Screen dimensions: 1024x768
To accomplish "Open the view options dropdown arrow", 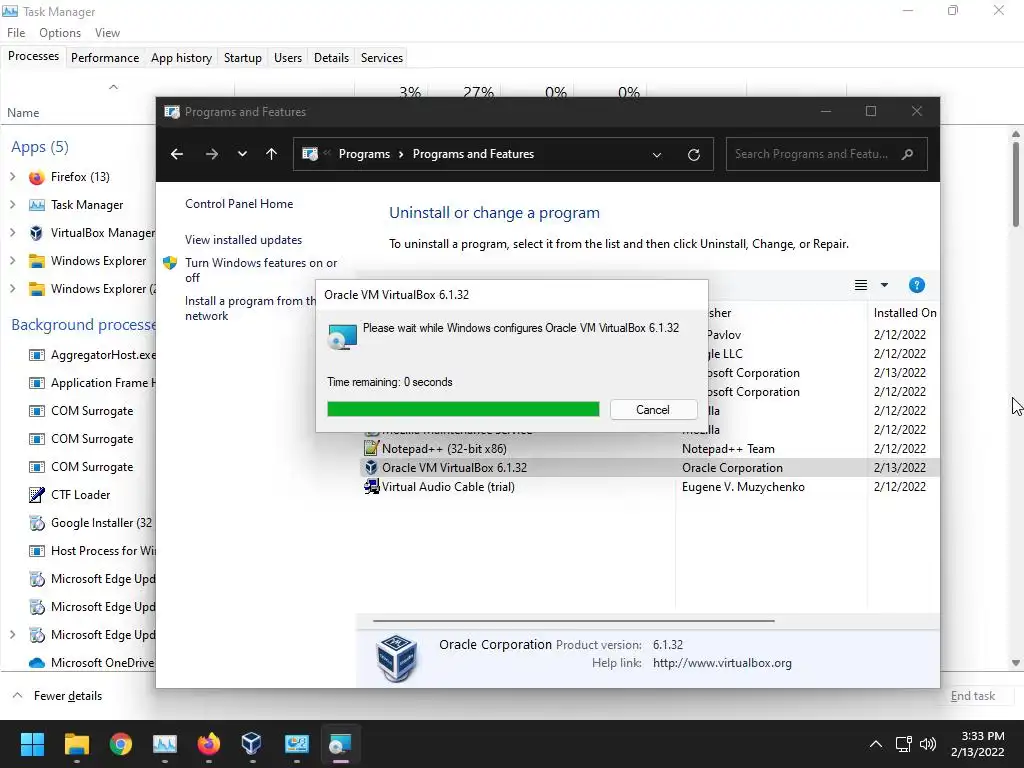I will (x=884, y=285).
